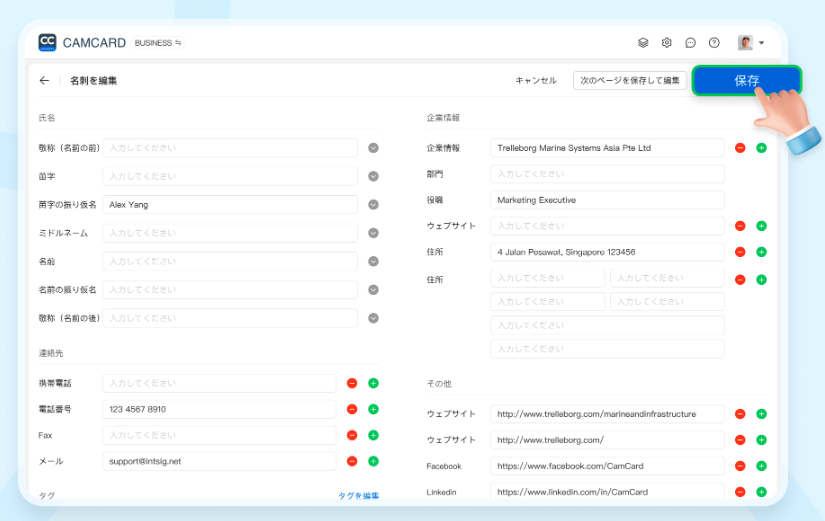The image size is (825, 521).
Task: Remove http://www.trelleborg.com/ website row
Action: [x=740, y=440]
